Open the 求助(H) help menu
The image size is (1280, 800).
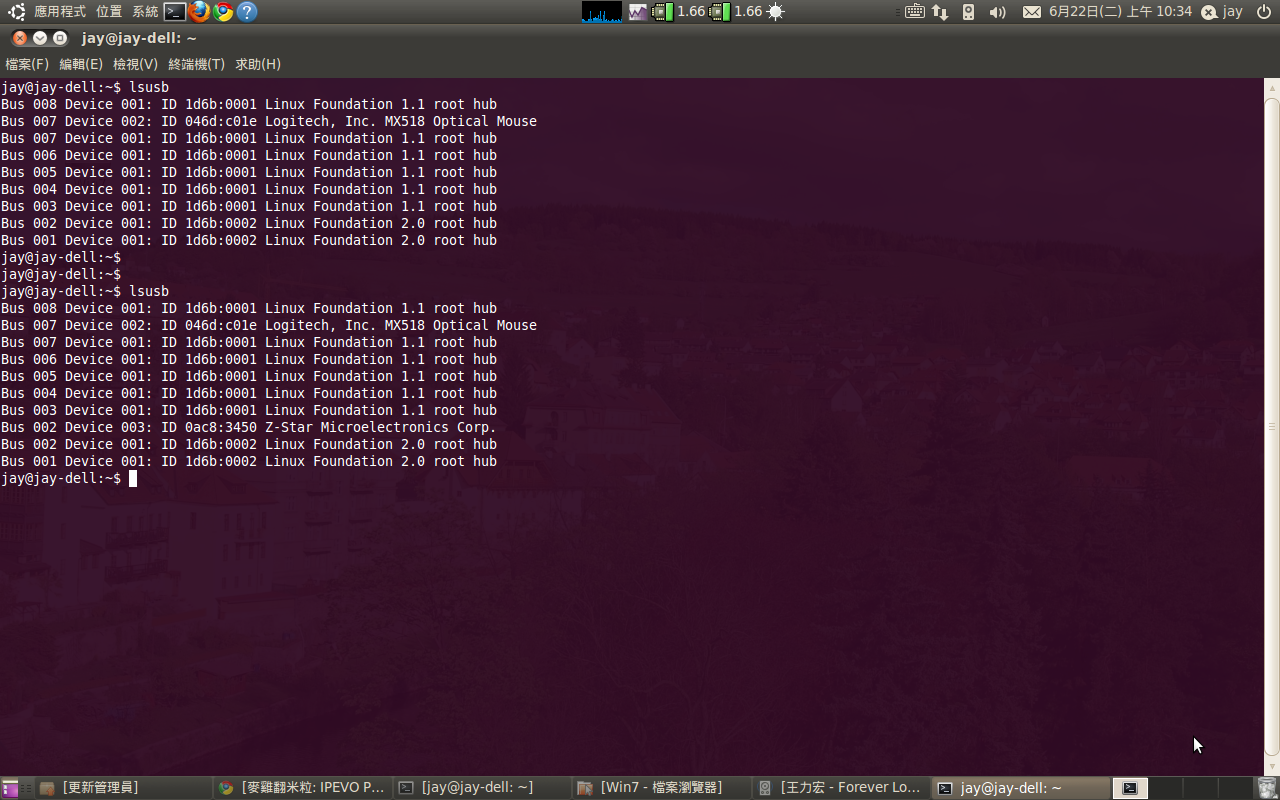point(258,64)
